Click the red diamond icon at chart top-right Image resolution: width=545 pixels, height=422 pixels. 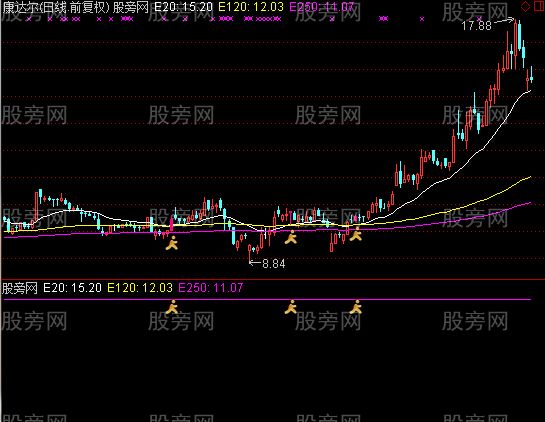[x=526, y=6]
